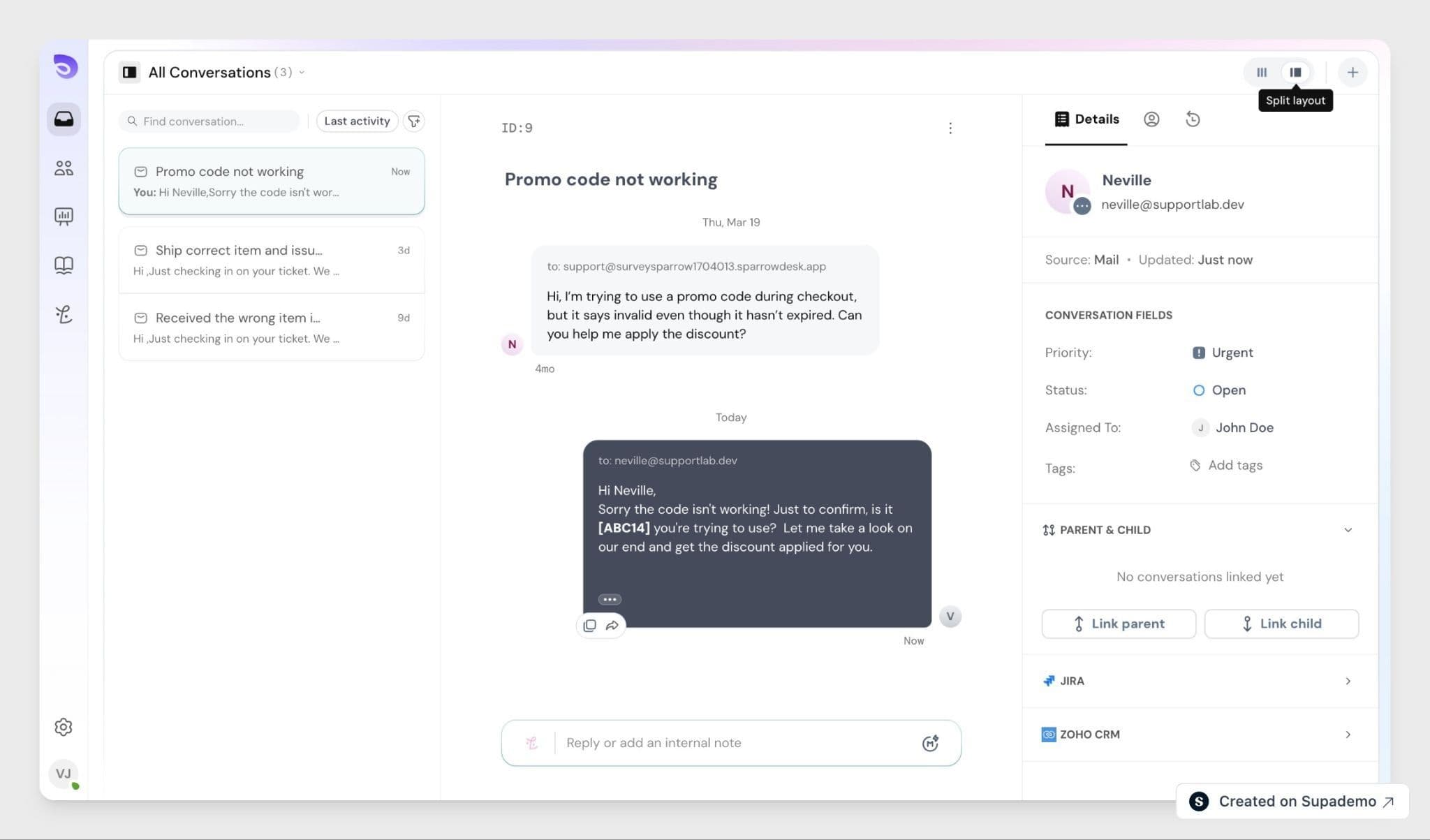This screenshot has width=1430, height=840.
Task: Click the SparrowDesk logo icon
Action: (x=65, y=67)
